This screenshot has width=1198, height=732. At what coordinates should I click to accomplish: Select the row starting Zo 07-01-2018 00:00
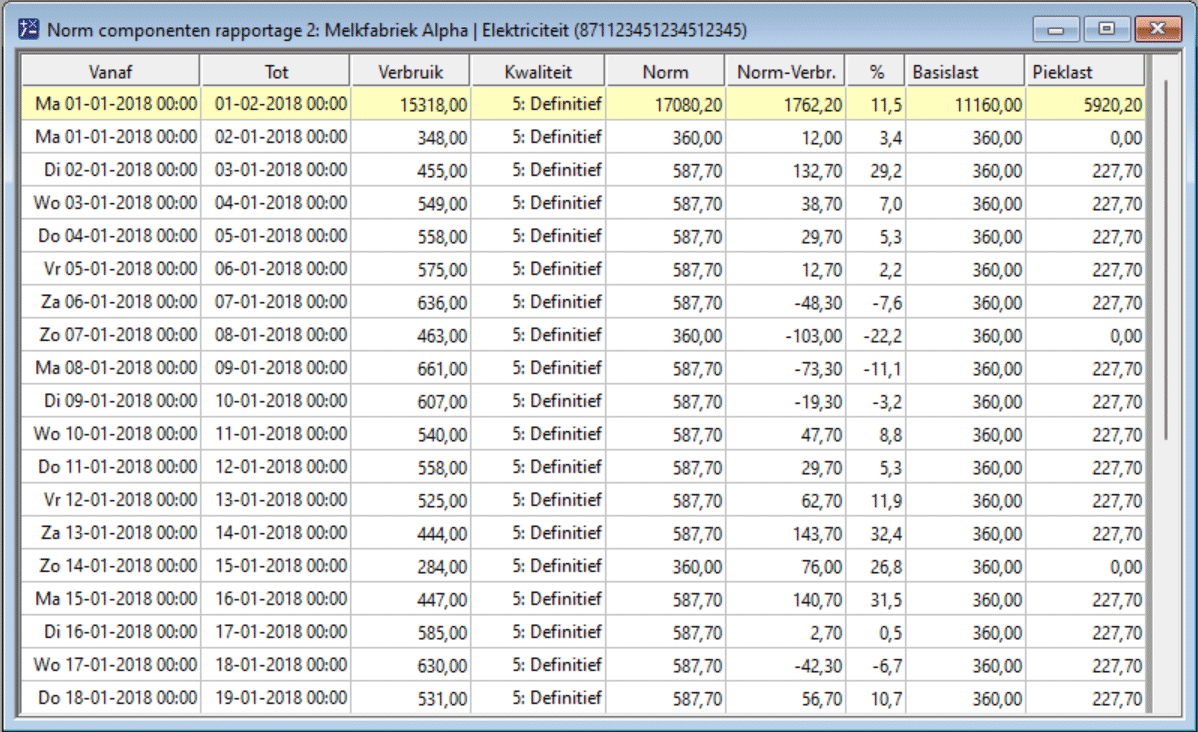(583, 335)
